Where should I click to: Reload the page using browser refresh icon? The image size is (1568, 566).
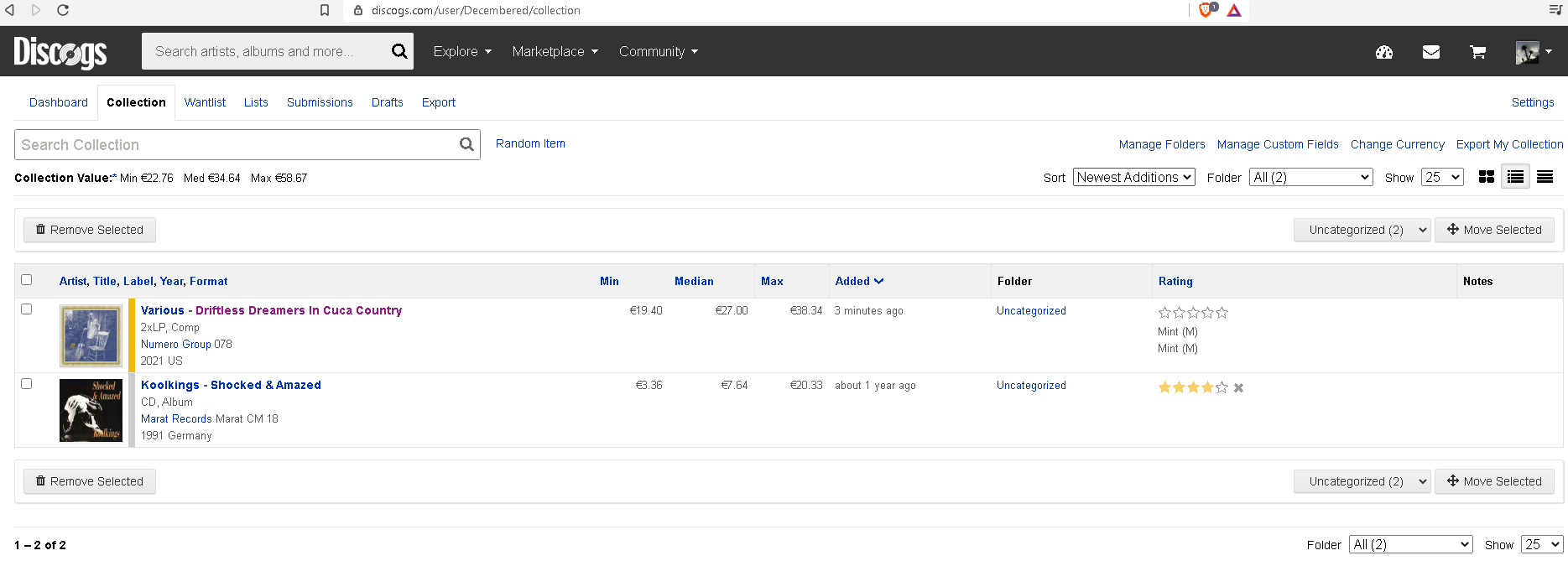pos(63,10)
